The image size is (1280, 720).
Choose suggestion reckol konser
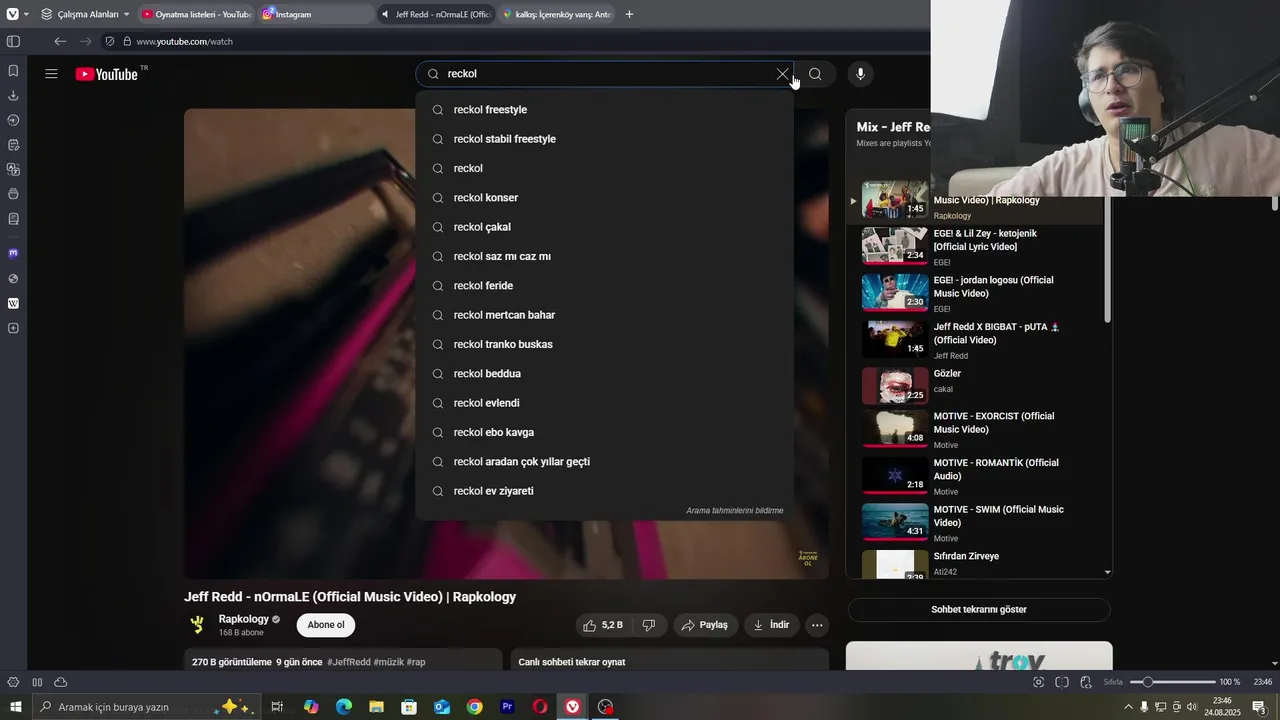[605, 198]
